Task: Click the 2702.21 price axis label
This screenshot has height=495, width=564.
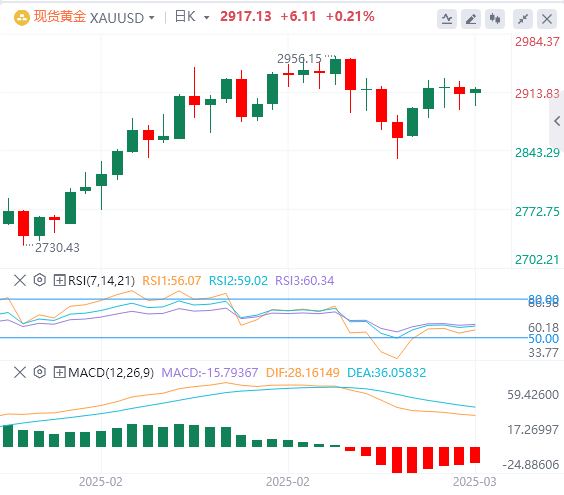Action: pos(537,259)
